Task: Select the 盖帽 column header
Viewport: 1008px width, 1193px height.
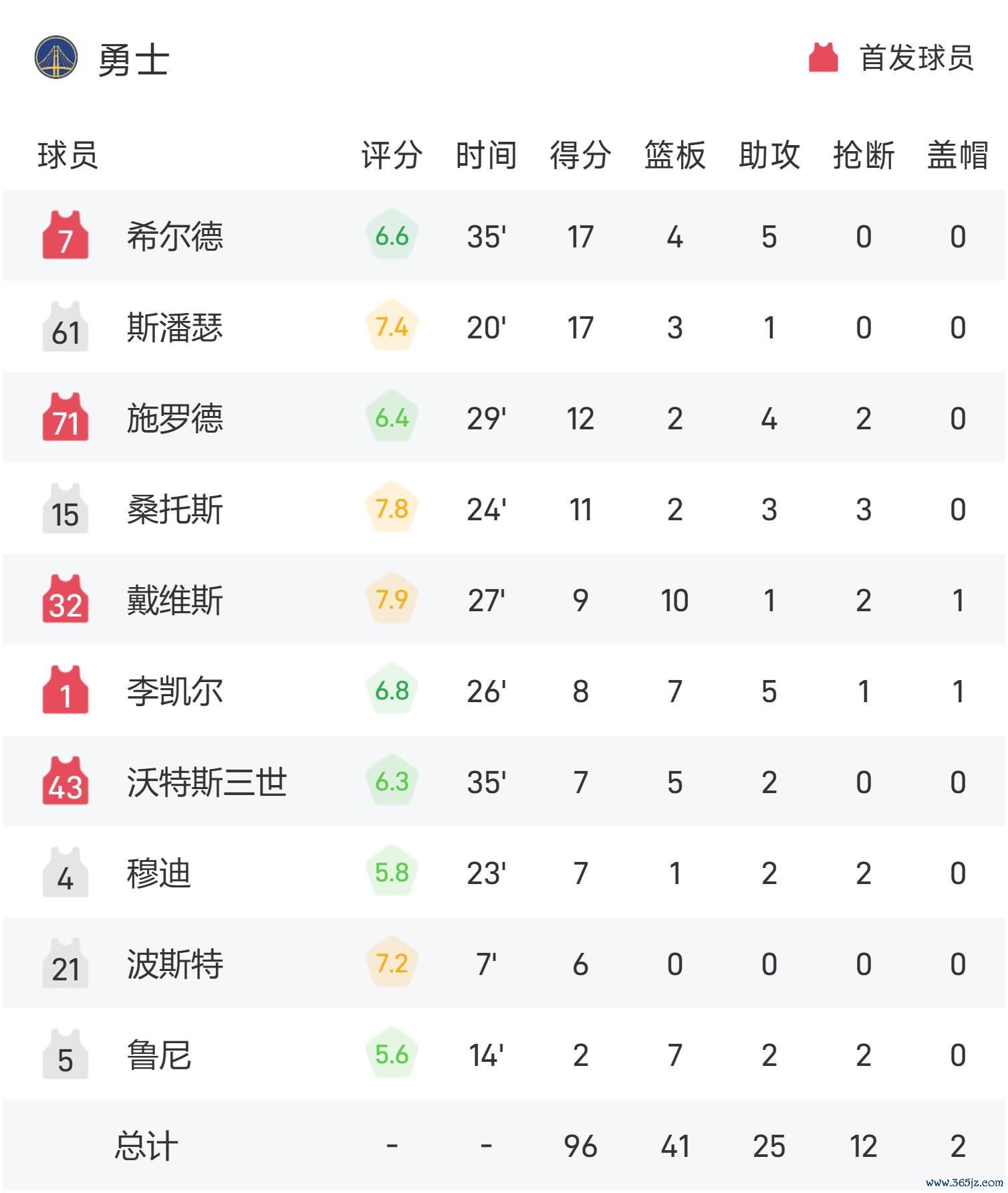Action: pos(958,155)
